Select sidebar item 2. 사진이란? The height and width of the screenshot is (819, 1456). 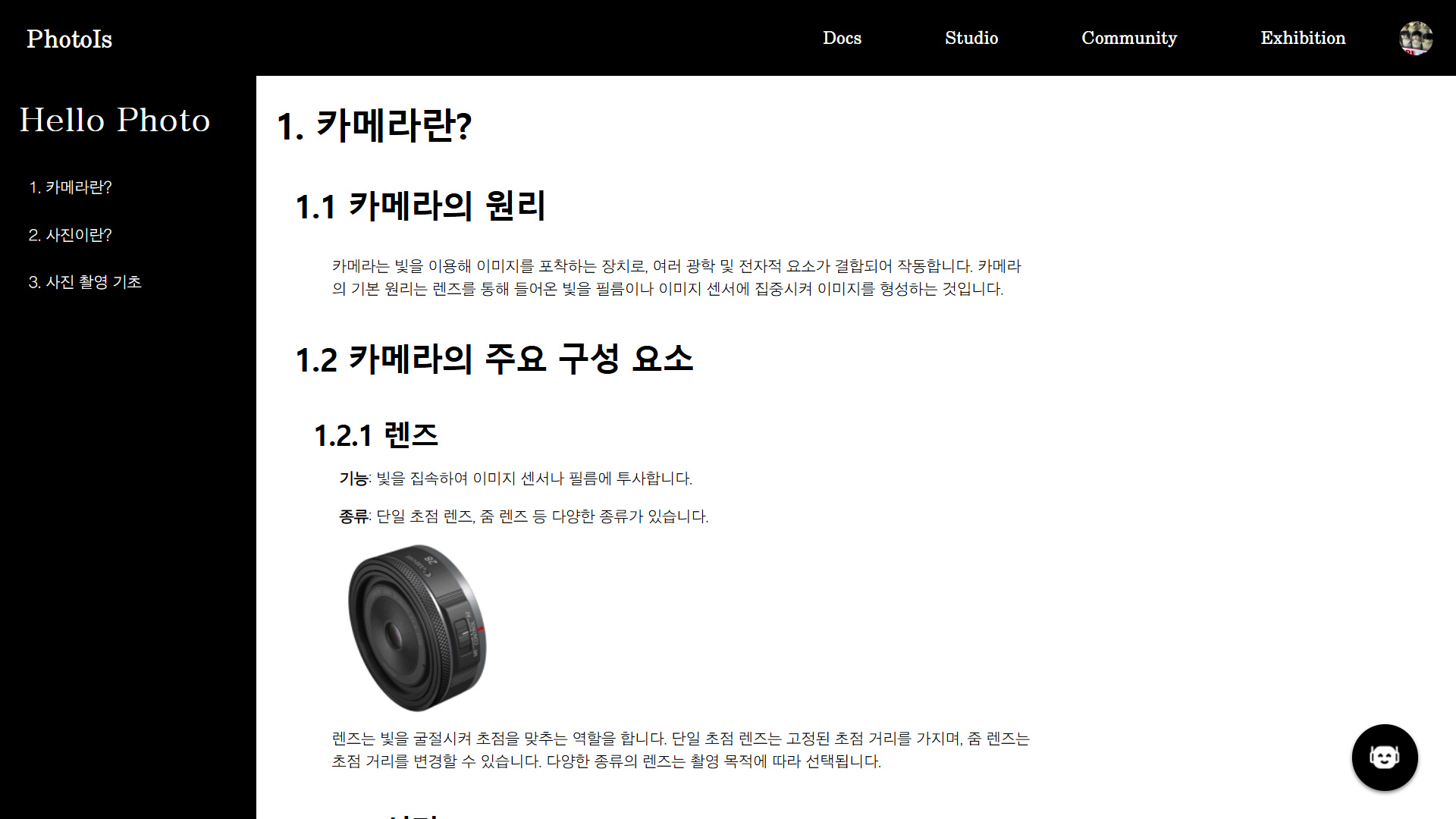71,235
